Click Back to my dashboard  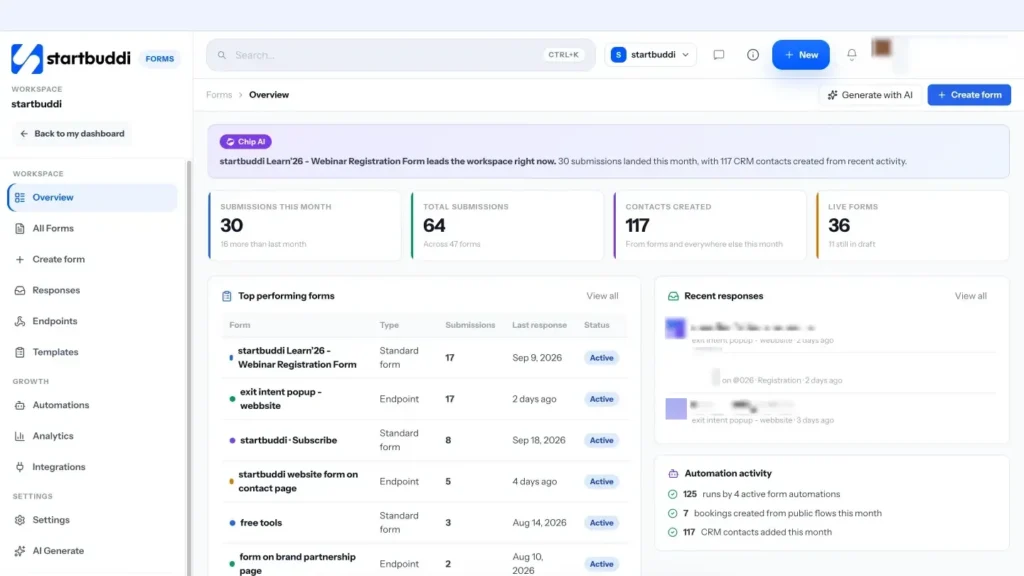(x=72, y=134)
